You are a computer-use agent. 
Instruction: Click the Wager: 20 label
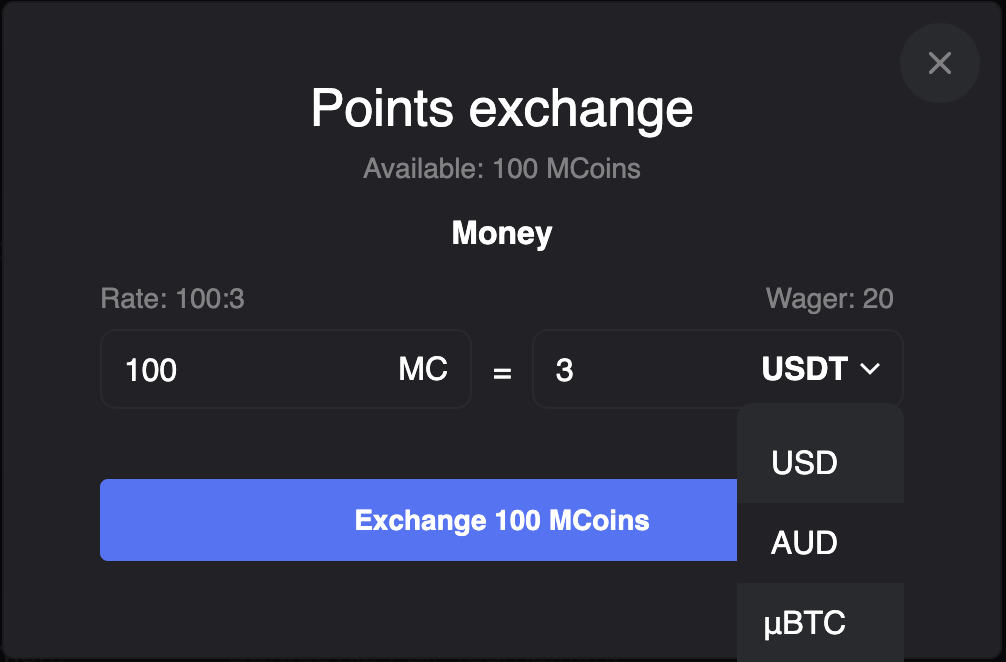pyautogui.click(x=829, y=298)
